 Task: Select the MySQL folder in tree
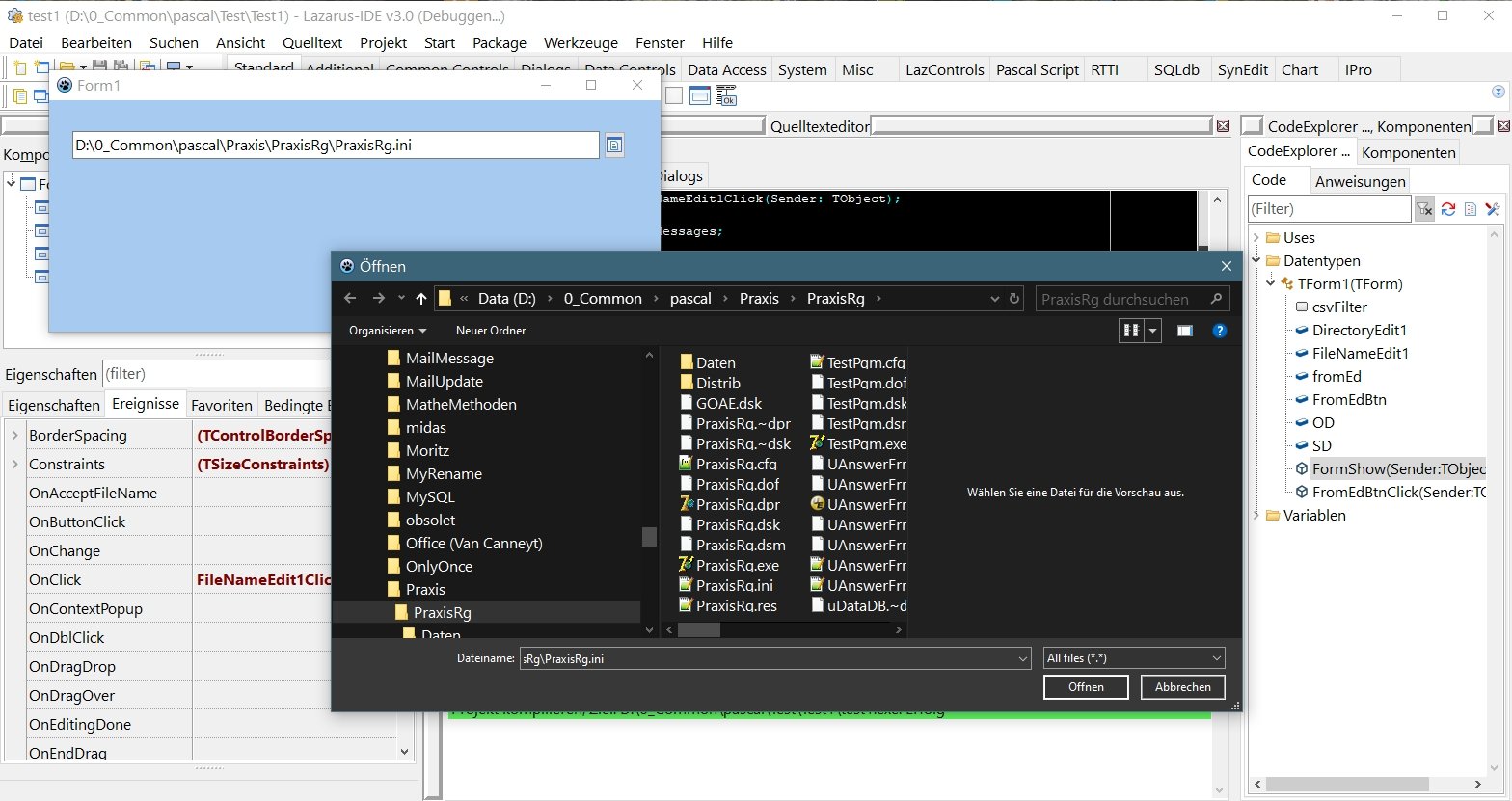point(420,496)
